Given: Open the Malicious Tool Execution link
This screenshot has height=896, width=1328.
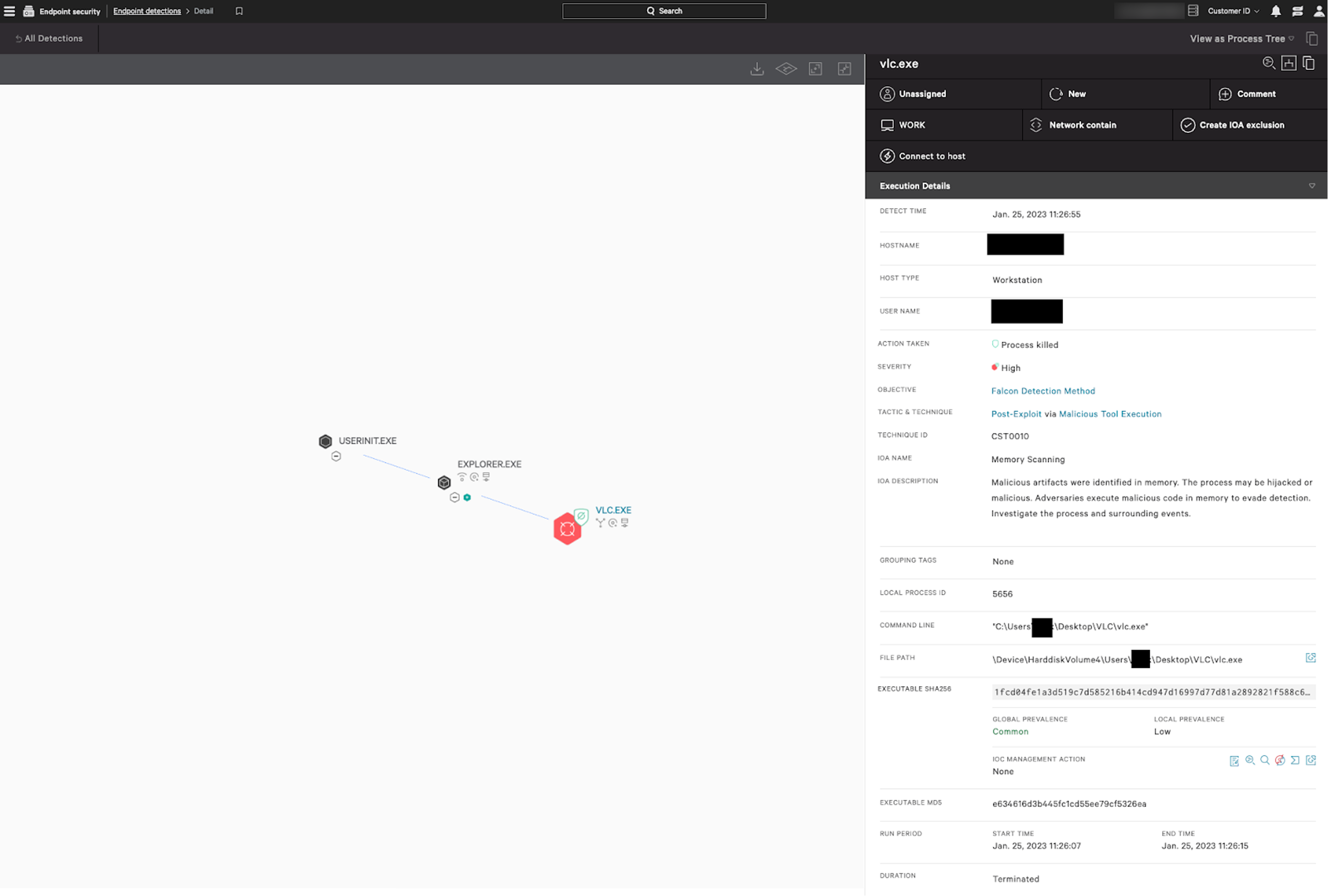Looking at the screenshot, I should [x=1110, y=415].
